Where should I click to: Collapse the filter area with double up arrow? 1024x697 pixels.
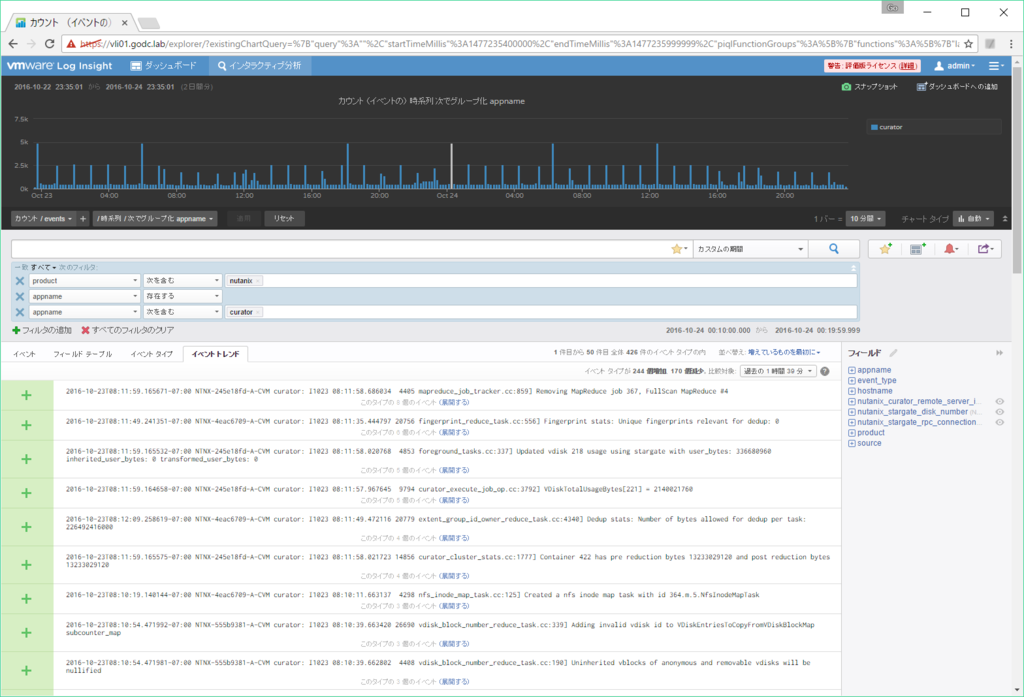click(x=853, y=268)
